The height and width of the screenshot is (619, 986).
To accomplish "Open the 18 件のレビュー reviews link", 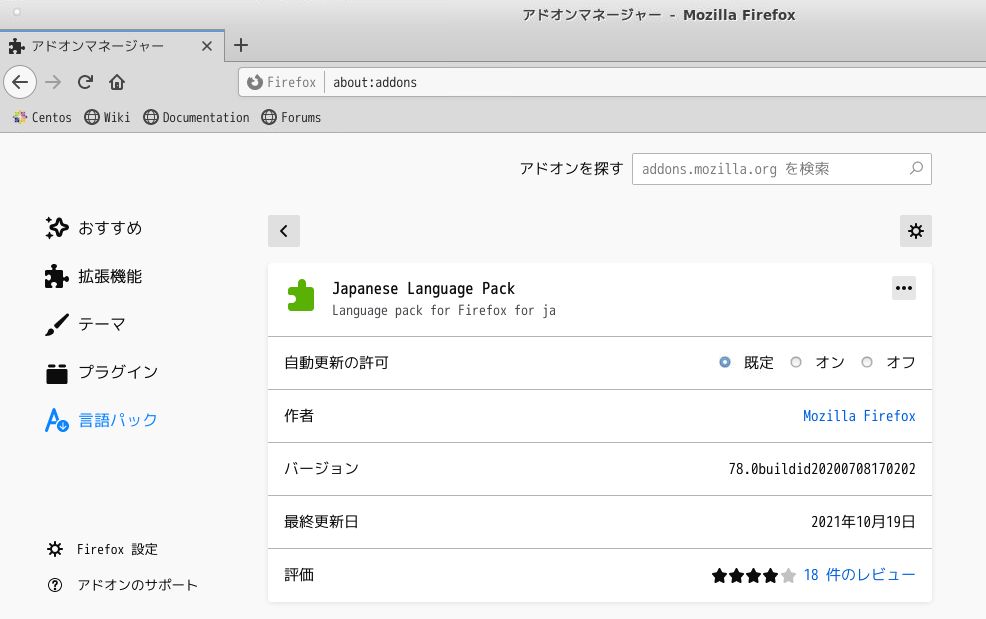I will pyautogui.click(x=859, y=575).
